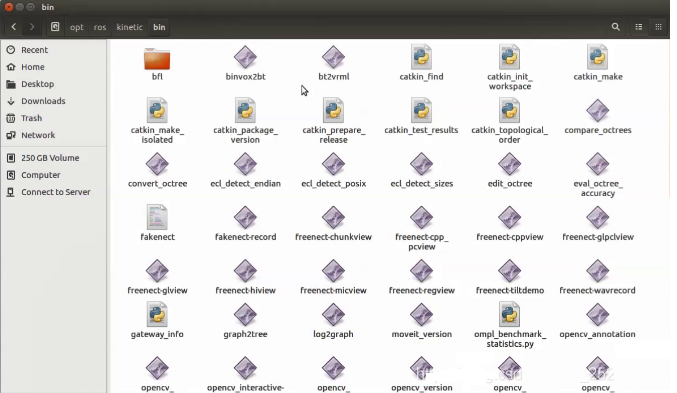Go back using the back arrow
This screenshot has width=677, height=393.
(x=14, y=27)
